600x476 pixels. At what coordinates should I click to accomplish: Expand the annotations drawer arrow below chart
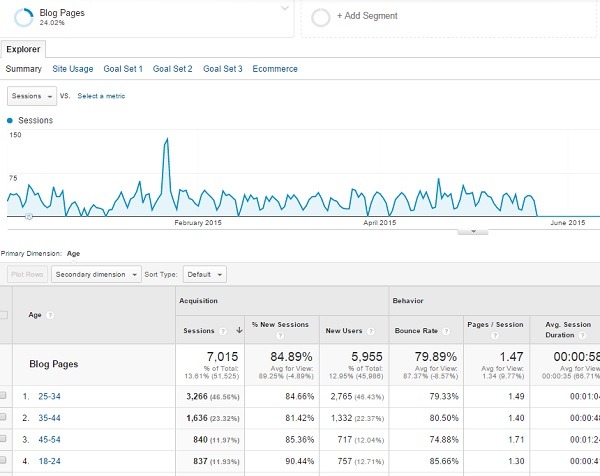pos(473,231)
